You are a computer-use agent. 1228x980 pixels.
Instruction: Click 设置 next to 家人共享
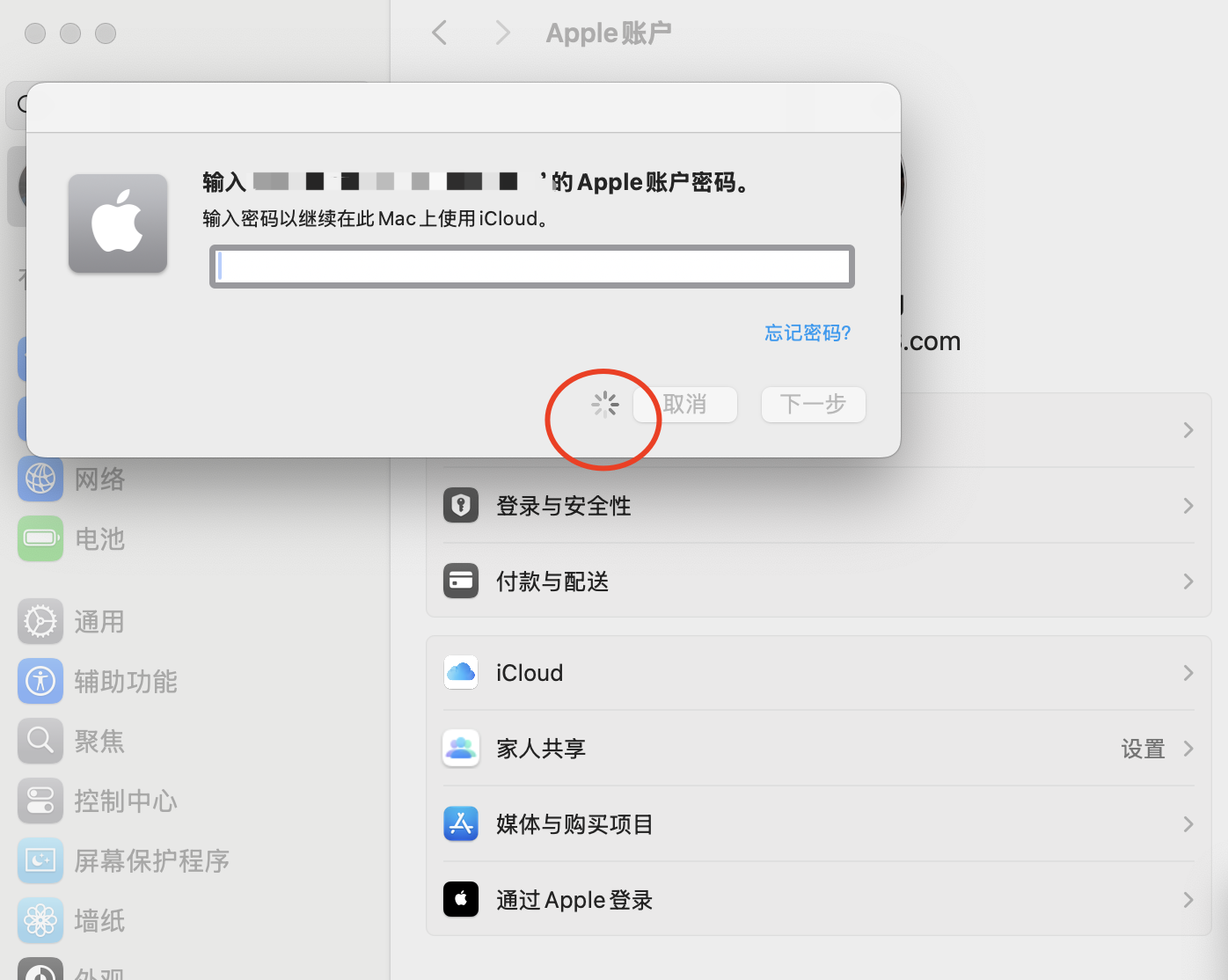coord(1143,749)
